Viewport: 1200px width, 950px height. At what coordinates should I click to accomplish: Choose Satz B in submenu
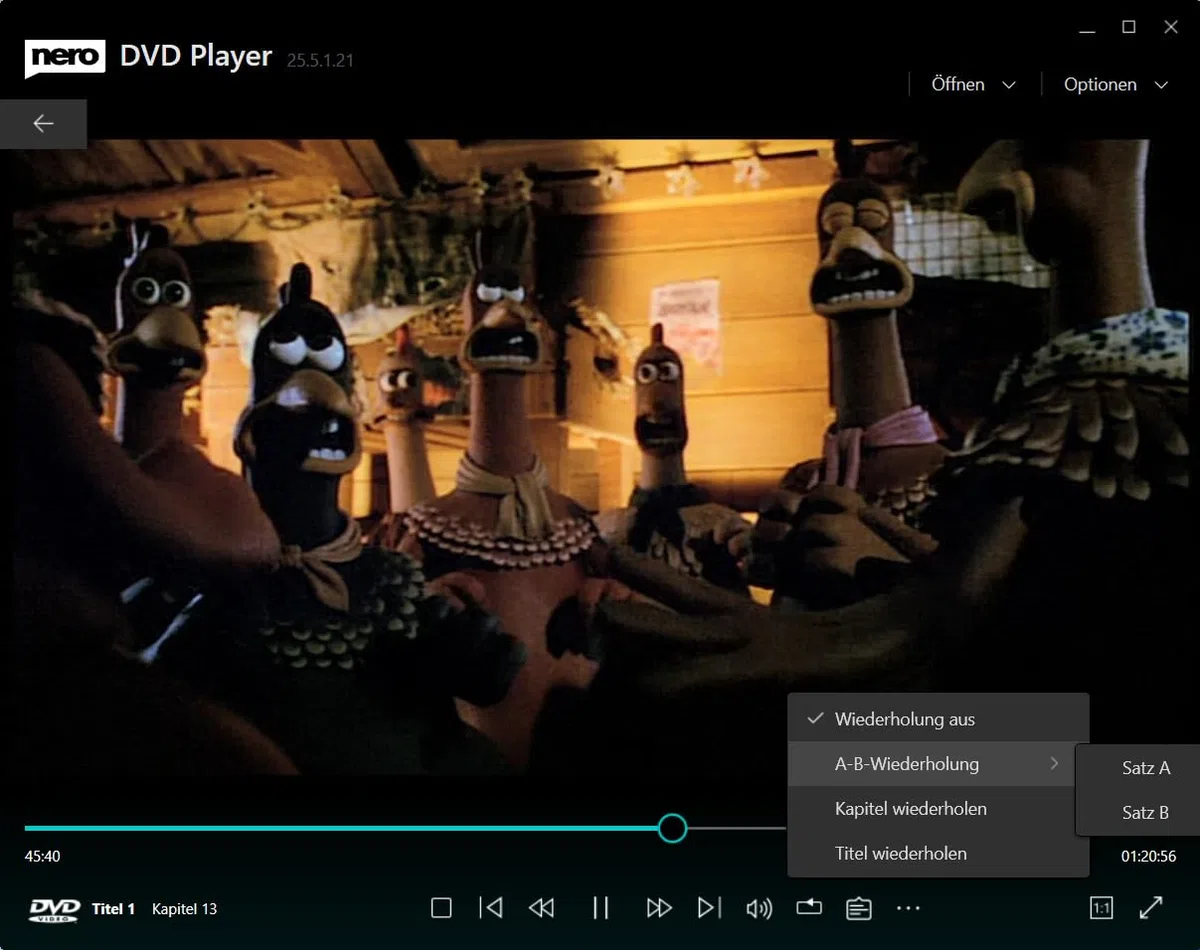1140,812
